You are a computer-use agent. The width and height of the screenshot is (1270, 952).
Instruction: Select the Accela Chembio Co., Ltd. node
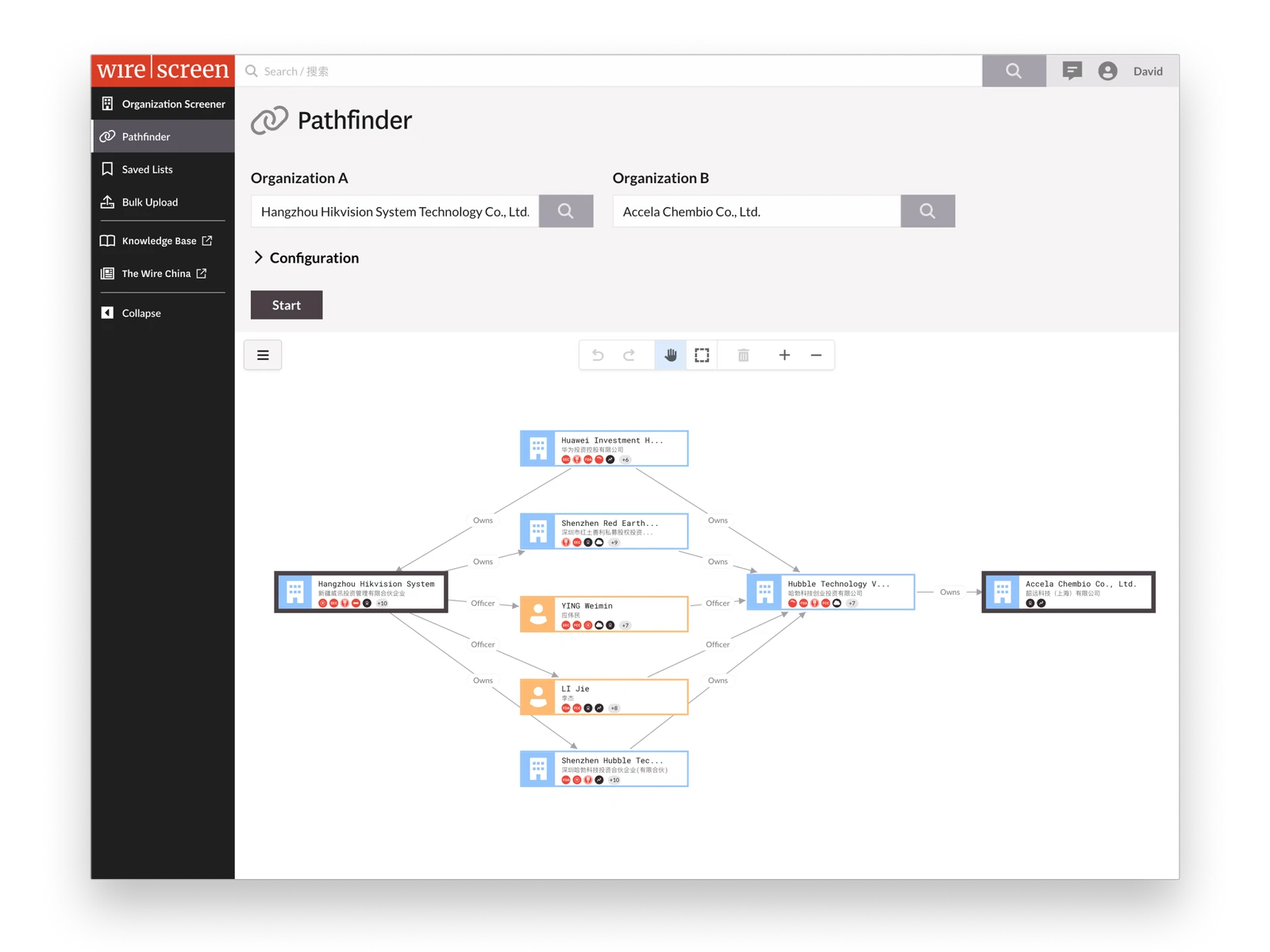(x=1068, y=592)
